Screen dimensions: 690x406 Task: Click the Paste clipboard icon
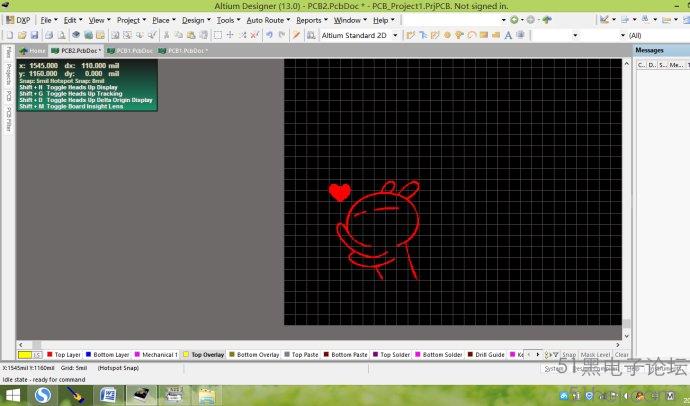coord(191,35)
